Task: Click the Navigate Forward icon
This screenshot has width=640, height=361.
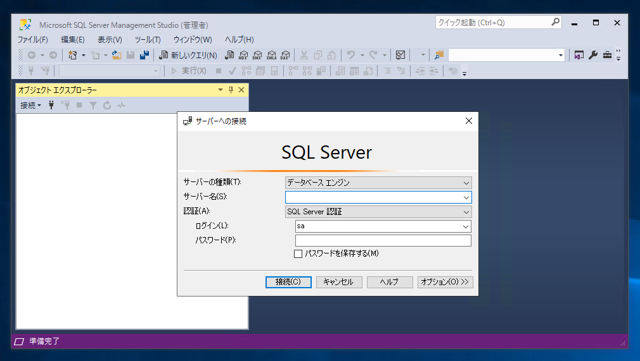Action: (x=53, y=55)
